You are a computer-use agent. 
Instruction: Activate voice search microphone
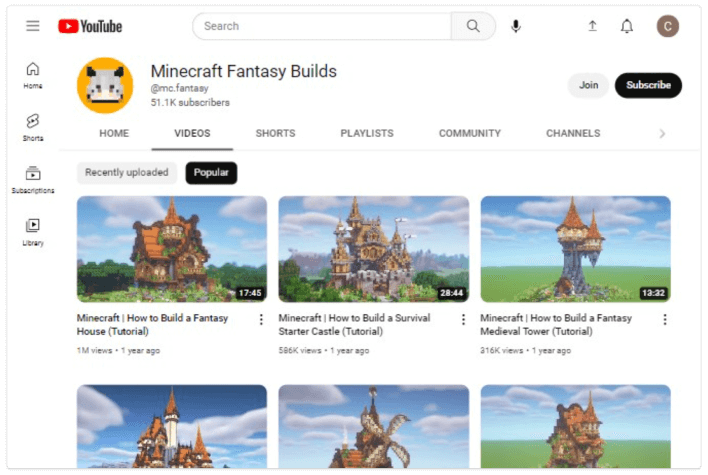[x=516, y=26]
